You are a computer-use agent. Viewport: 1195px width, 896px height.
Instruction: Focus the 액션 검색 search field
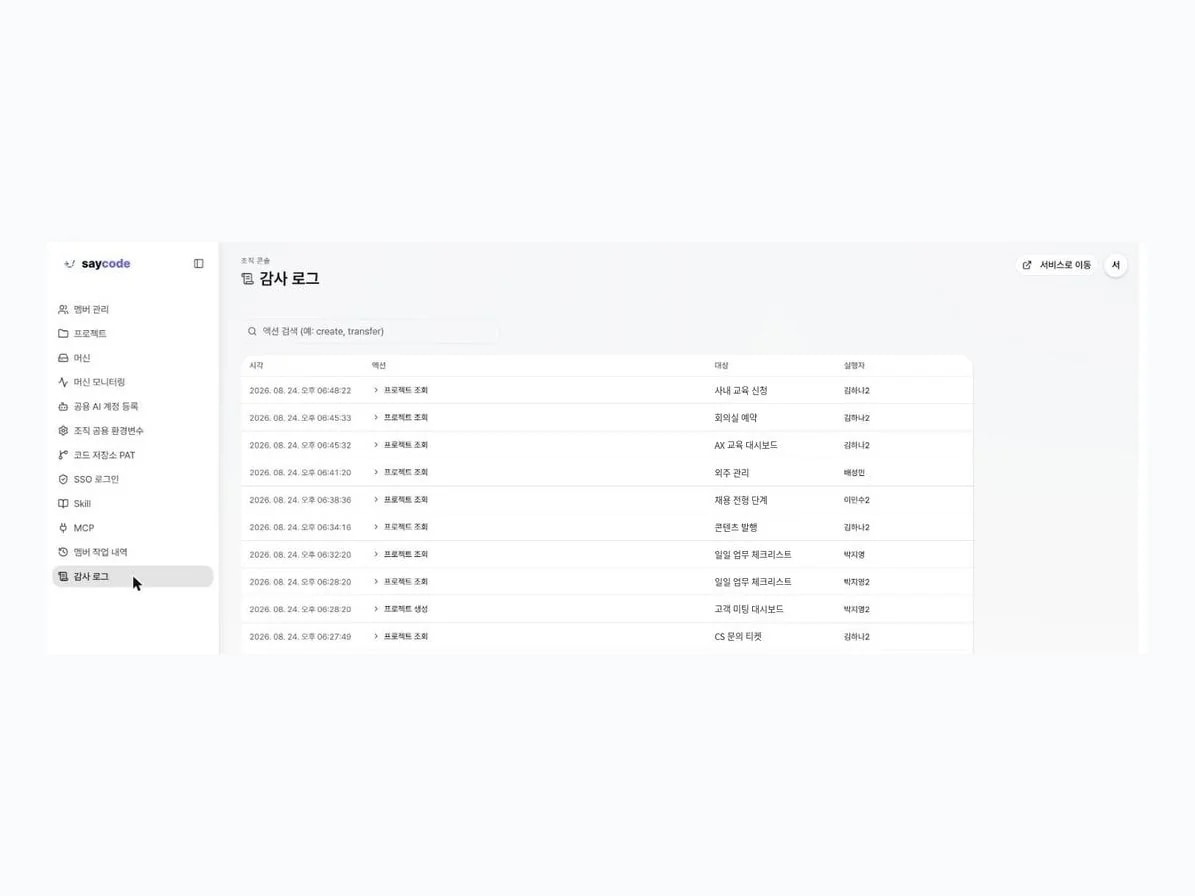[x=370, y=331]
